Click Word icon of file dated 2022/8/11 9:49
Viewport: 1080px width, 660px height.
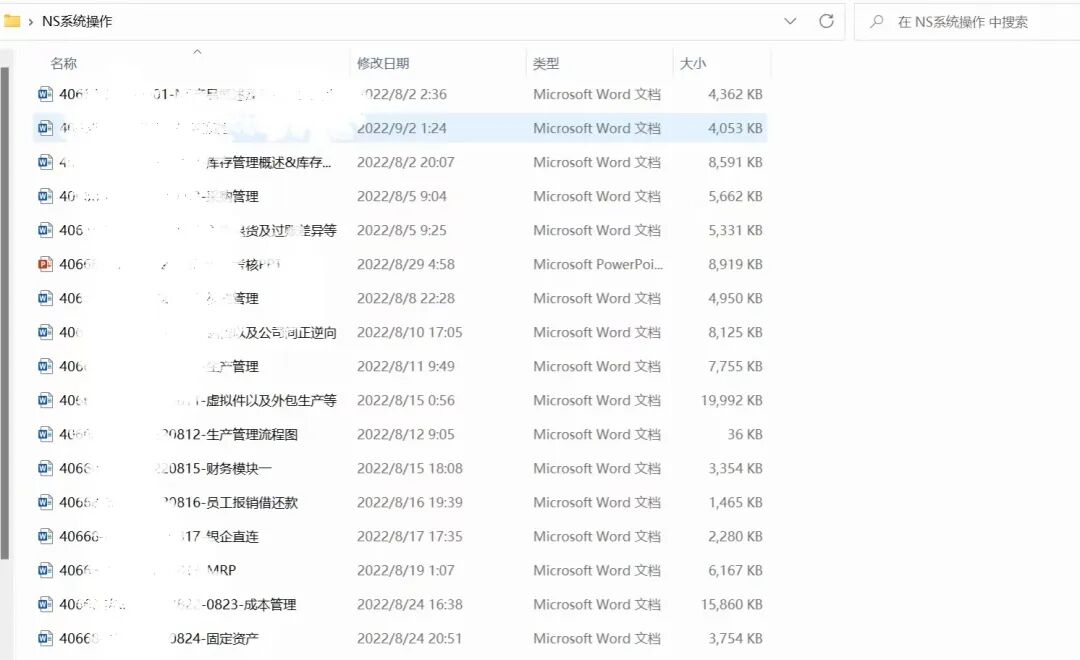coord(45,366)
